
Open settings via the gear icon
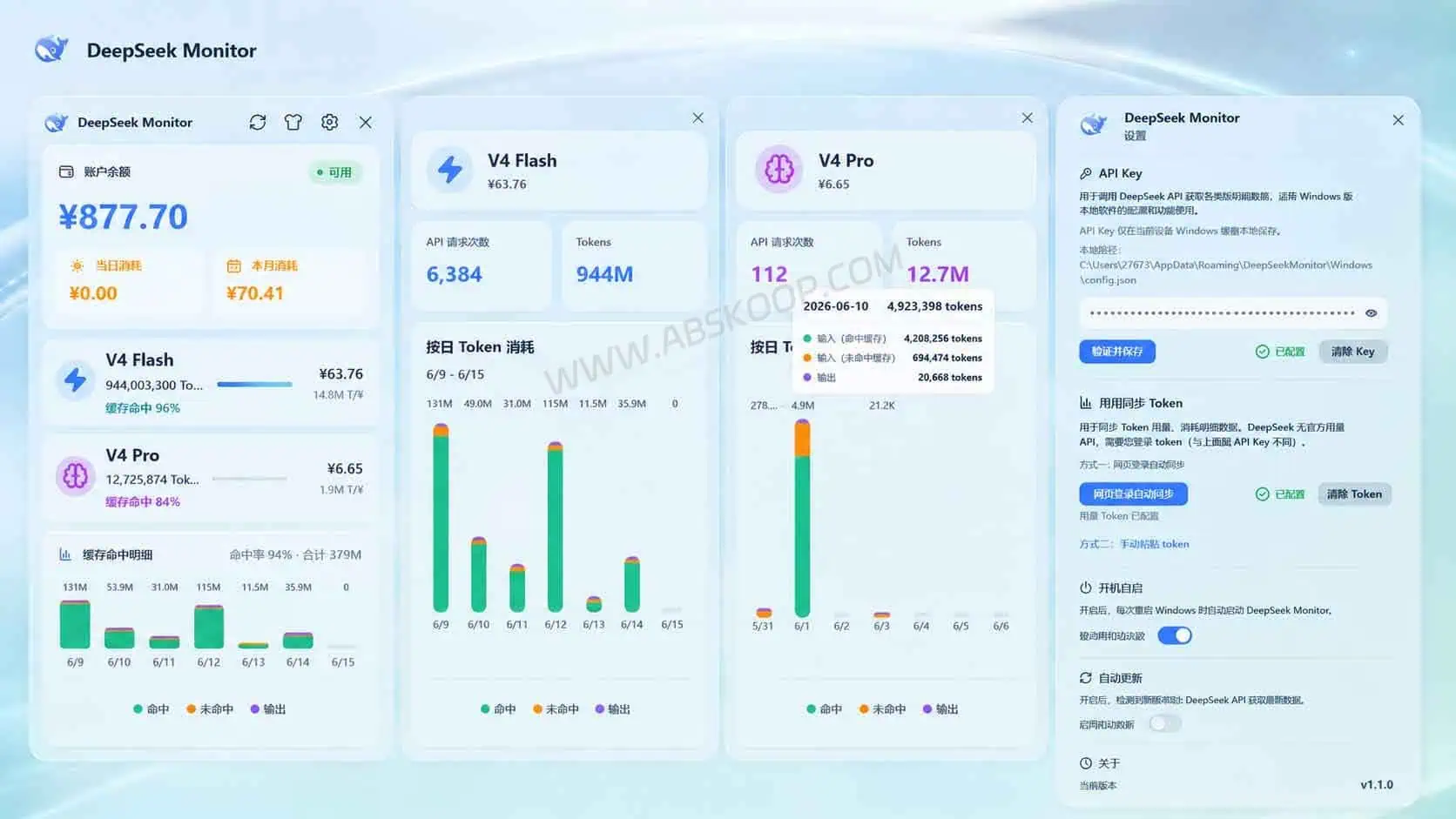point(329,122)
